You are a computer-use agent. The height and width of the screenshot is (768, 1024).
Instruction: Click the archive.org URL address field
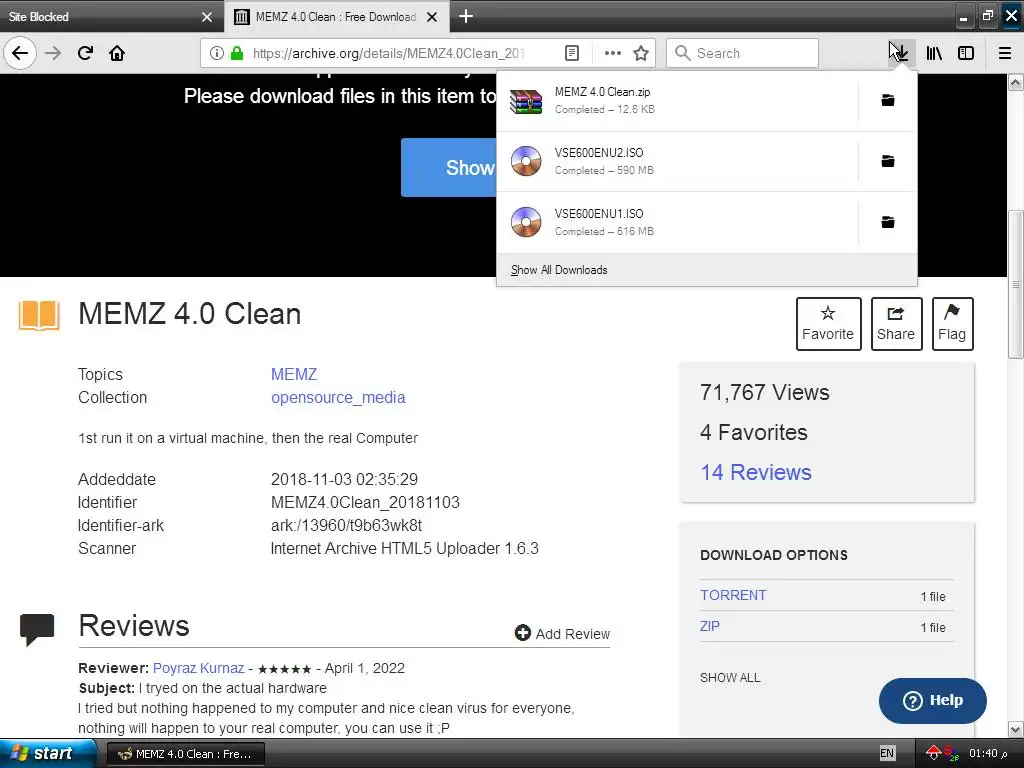coord(389,53)
